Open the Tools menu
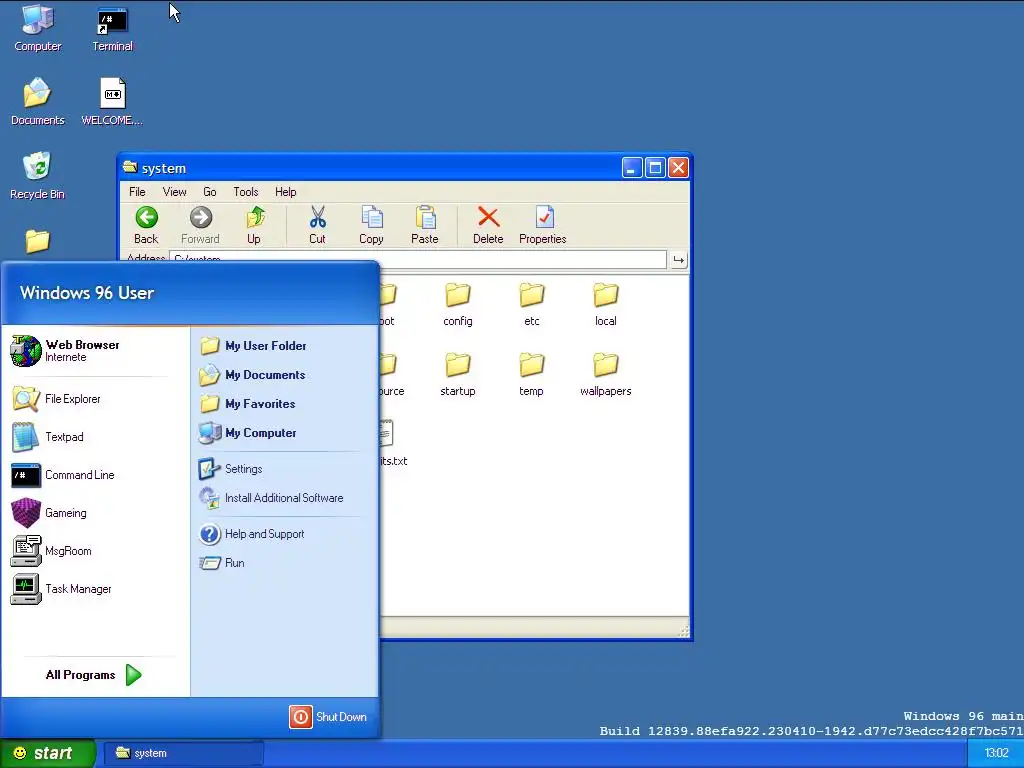Screen dimensions: 1024x768 click(x=246, y=192)
